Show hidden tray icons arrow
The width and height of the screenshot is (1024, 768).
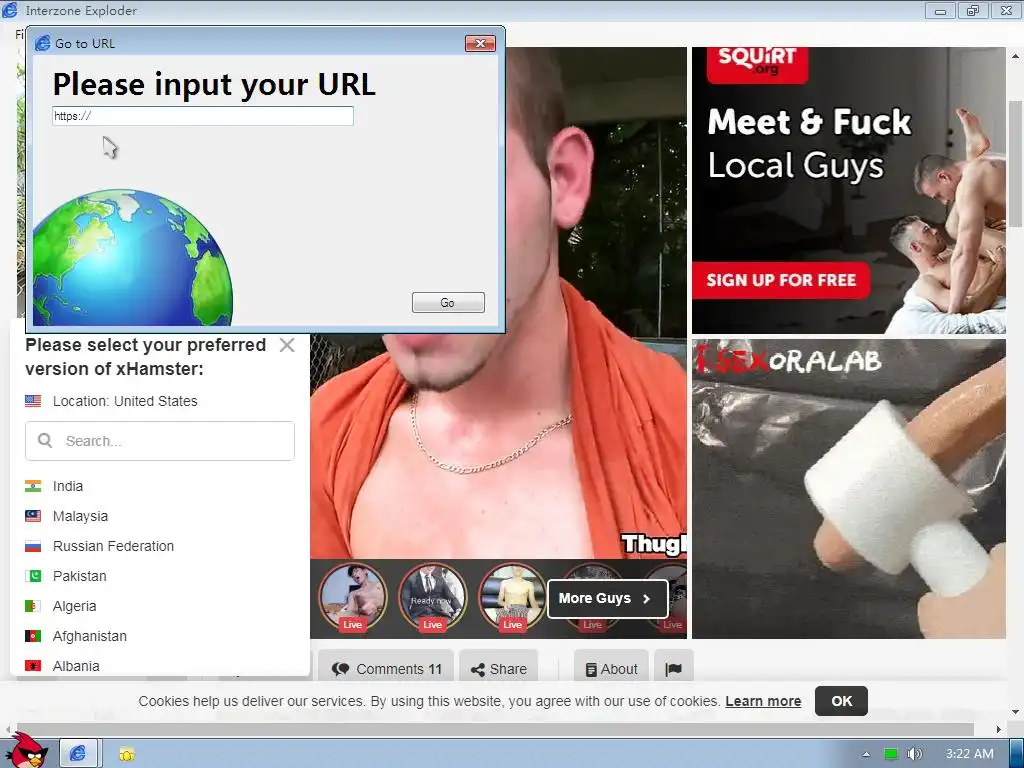click(x=866, y=754)
